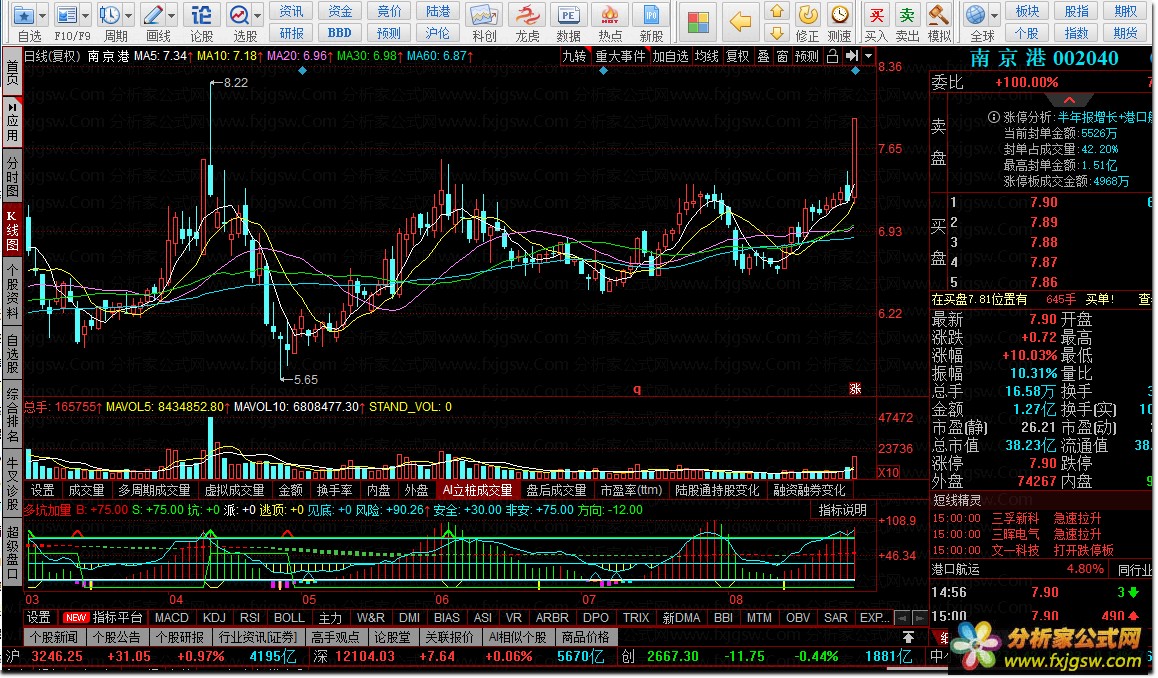Click the green 卖出 sell icon
The image size is (1158, 678).
[x=907, y=16]
